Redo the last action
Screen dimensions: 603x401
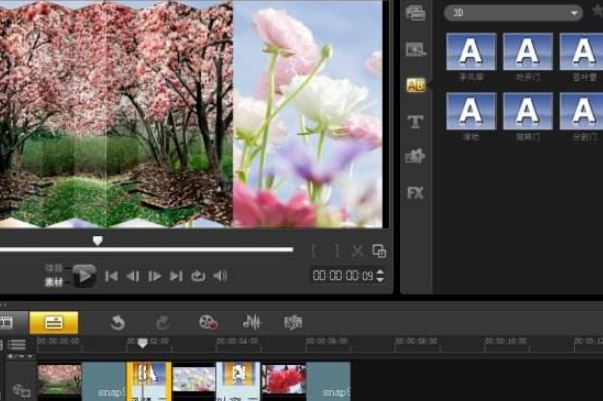163,323
